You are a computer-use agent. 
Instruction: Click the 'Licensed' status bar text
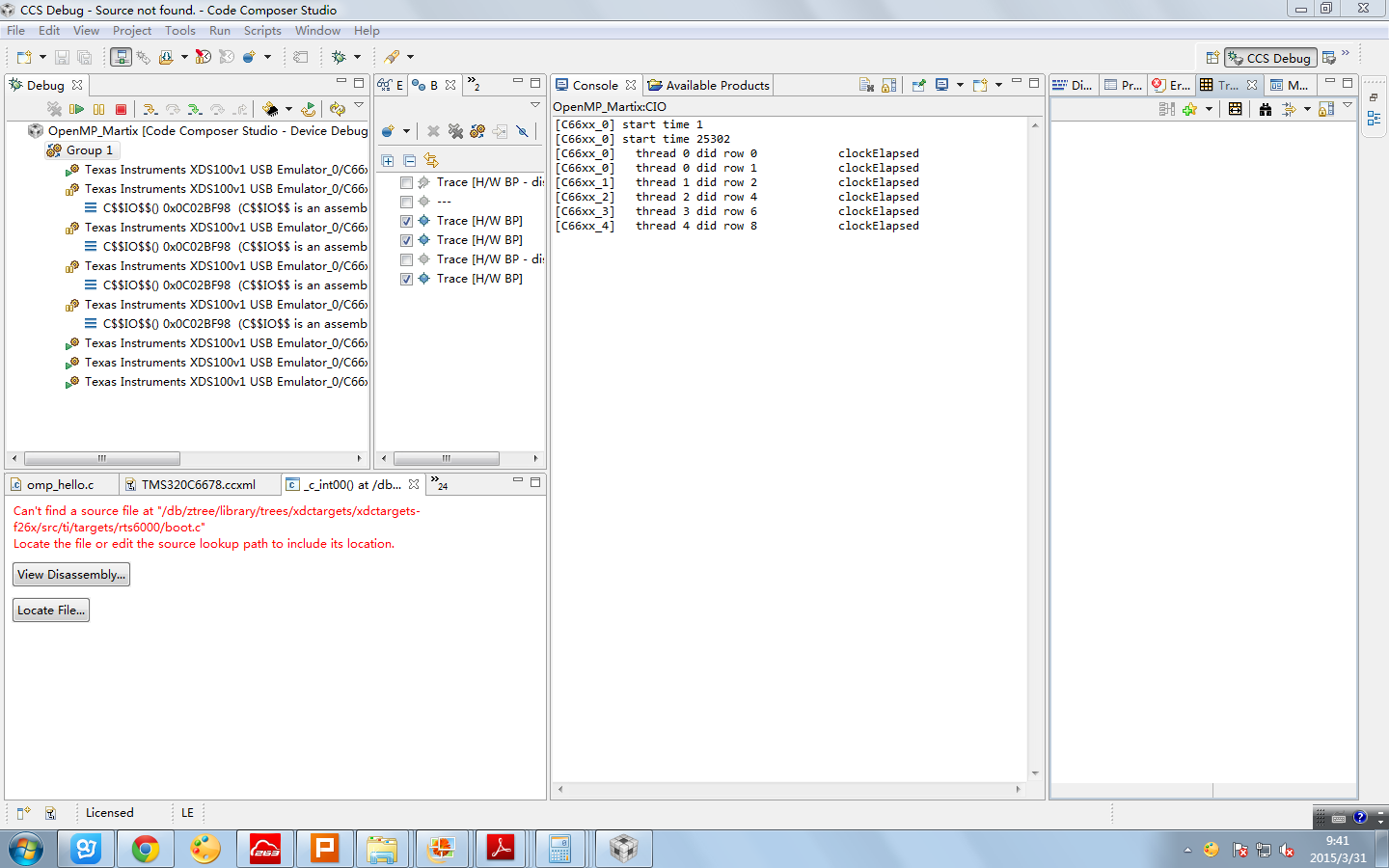click(110, 813)
